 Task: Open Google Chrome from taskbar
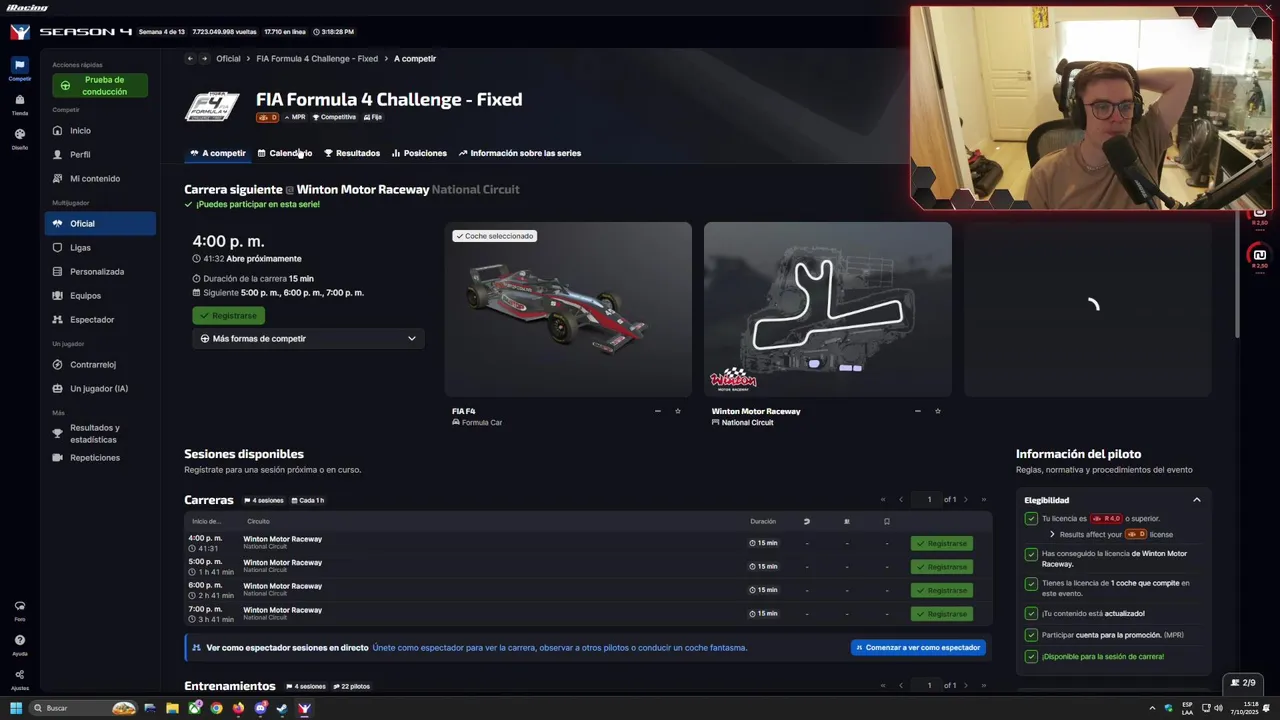click(216, 708)
